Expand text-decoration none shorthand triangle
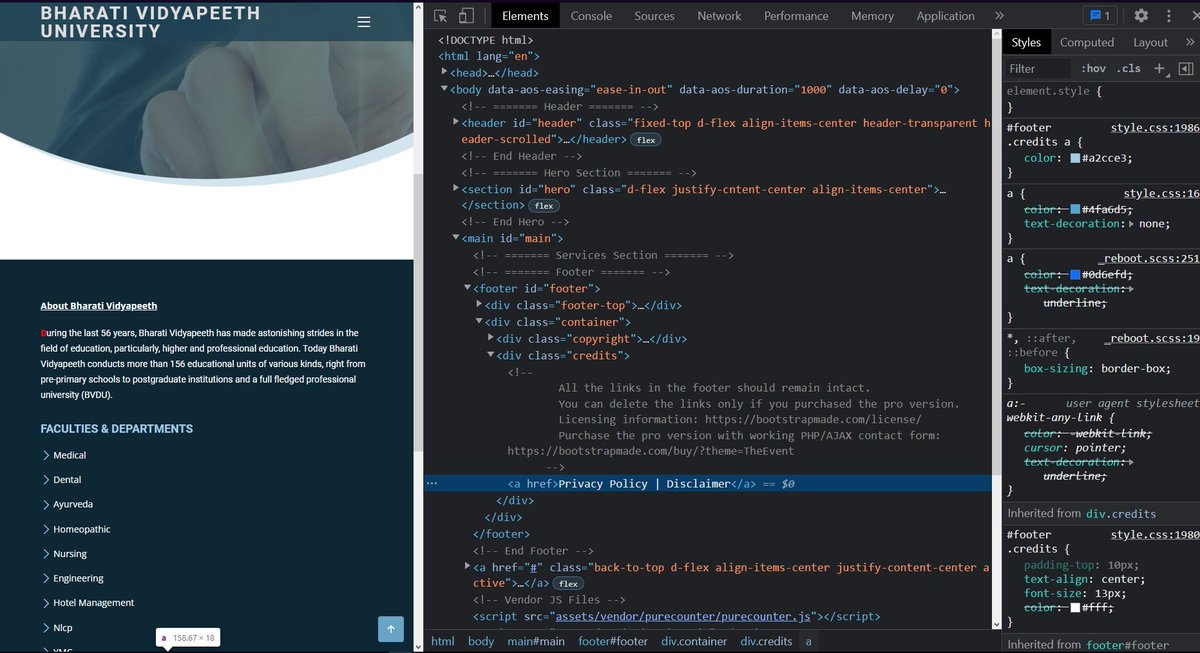Viewport: 1200px width, 653px height. pyautogui.click(x=1130, y=224)
